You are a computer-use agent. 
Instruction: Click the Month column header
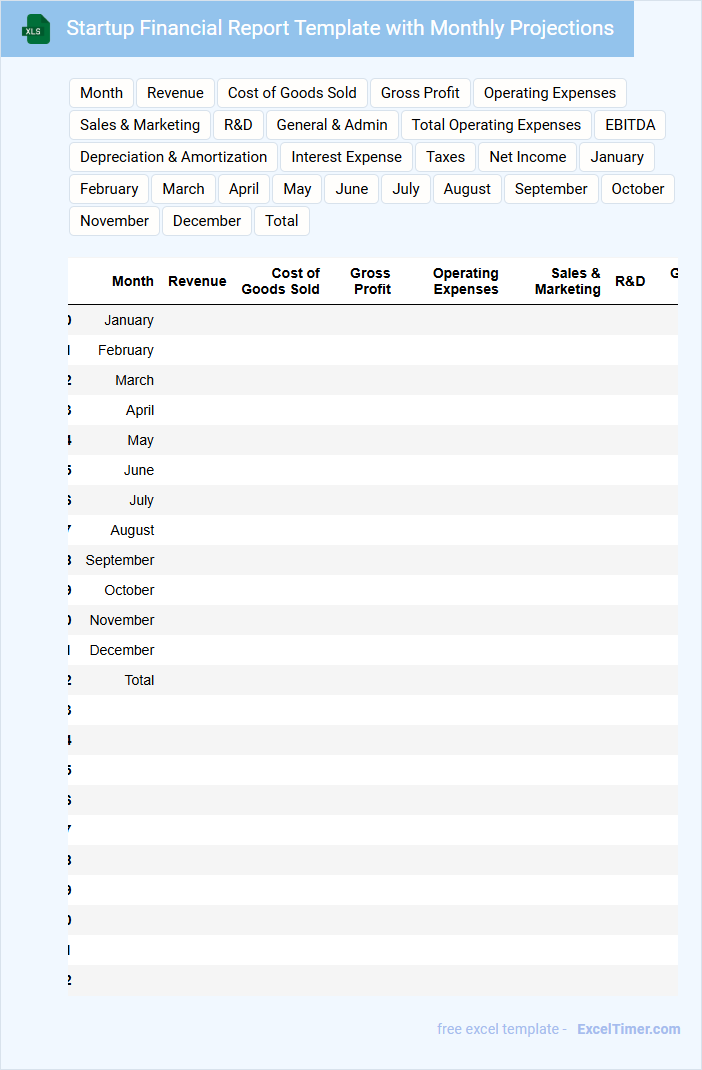click(x=132, y=281)
